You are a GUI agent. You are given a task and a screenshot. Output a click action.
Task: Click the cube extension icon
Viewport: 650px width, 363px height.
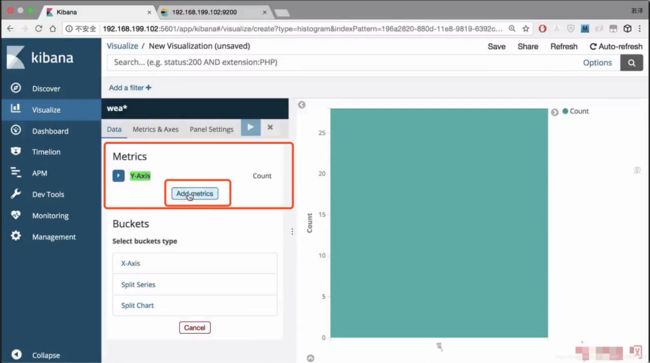(x=627, y=29)
